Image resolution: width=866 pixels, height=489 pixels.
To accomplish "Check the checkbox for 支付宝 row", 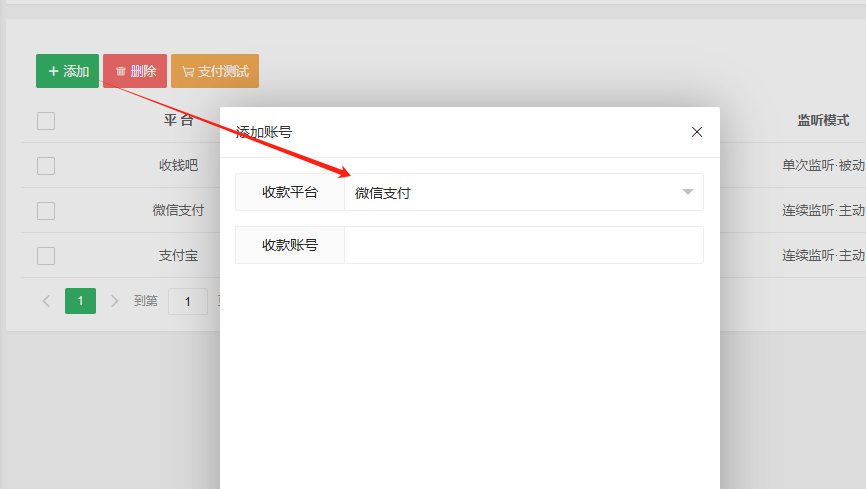I will (46, 256).
